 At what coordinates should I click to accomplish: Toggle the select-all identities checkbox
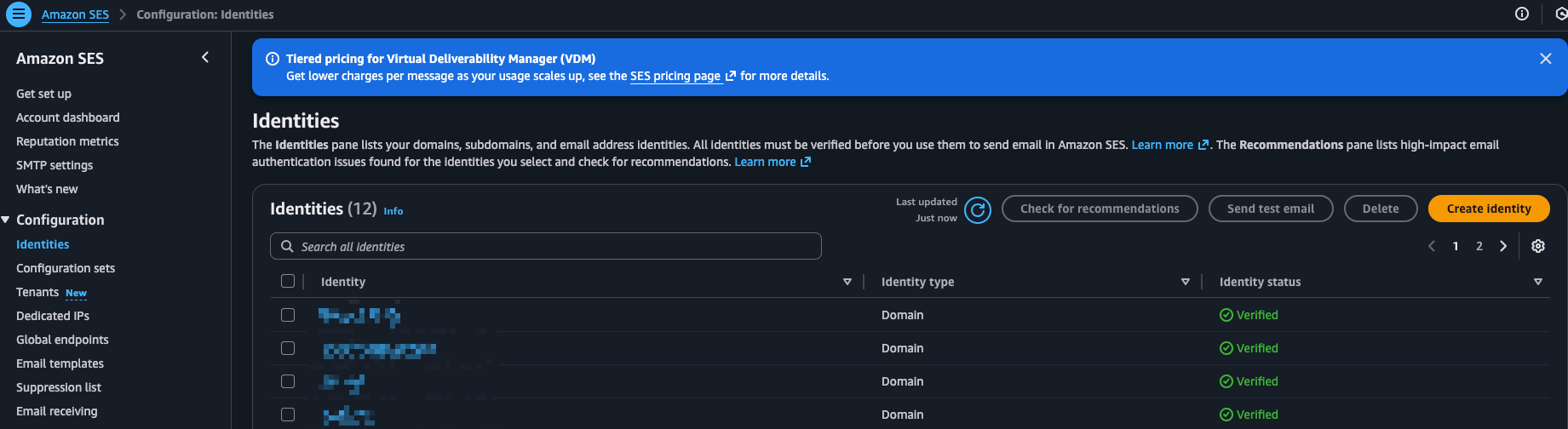[288, 281]
